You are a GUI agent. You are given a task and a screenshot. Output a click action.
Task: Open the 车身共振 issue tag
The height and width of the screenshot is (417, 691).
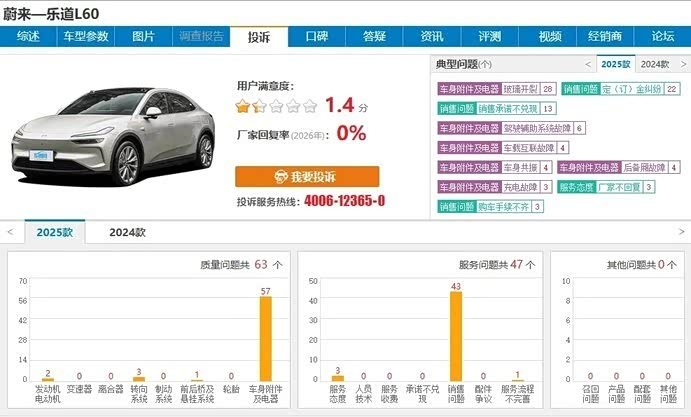pos(495,168)
